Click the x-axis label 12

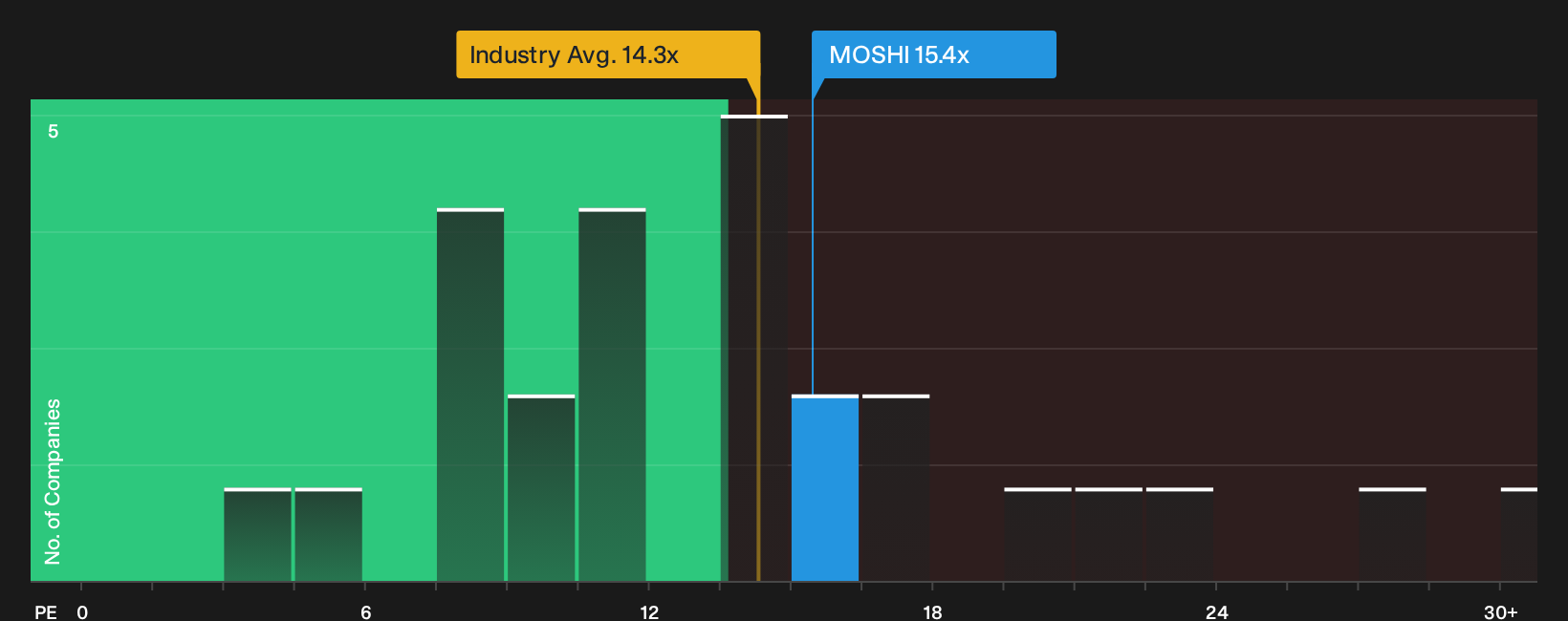[649, 611]
